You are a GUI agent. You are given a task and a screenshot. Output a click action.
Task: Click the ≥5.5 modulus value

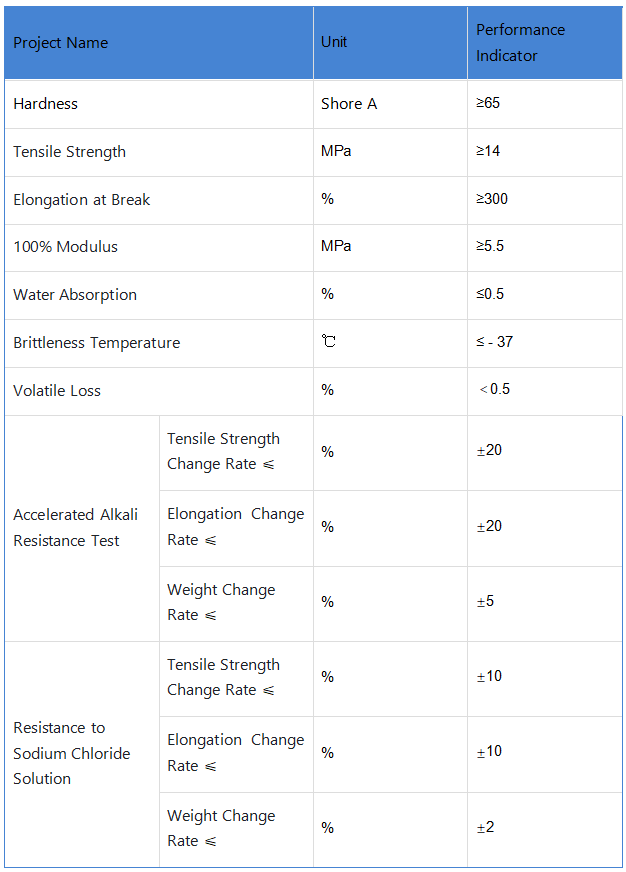(x=490, y=246)
